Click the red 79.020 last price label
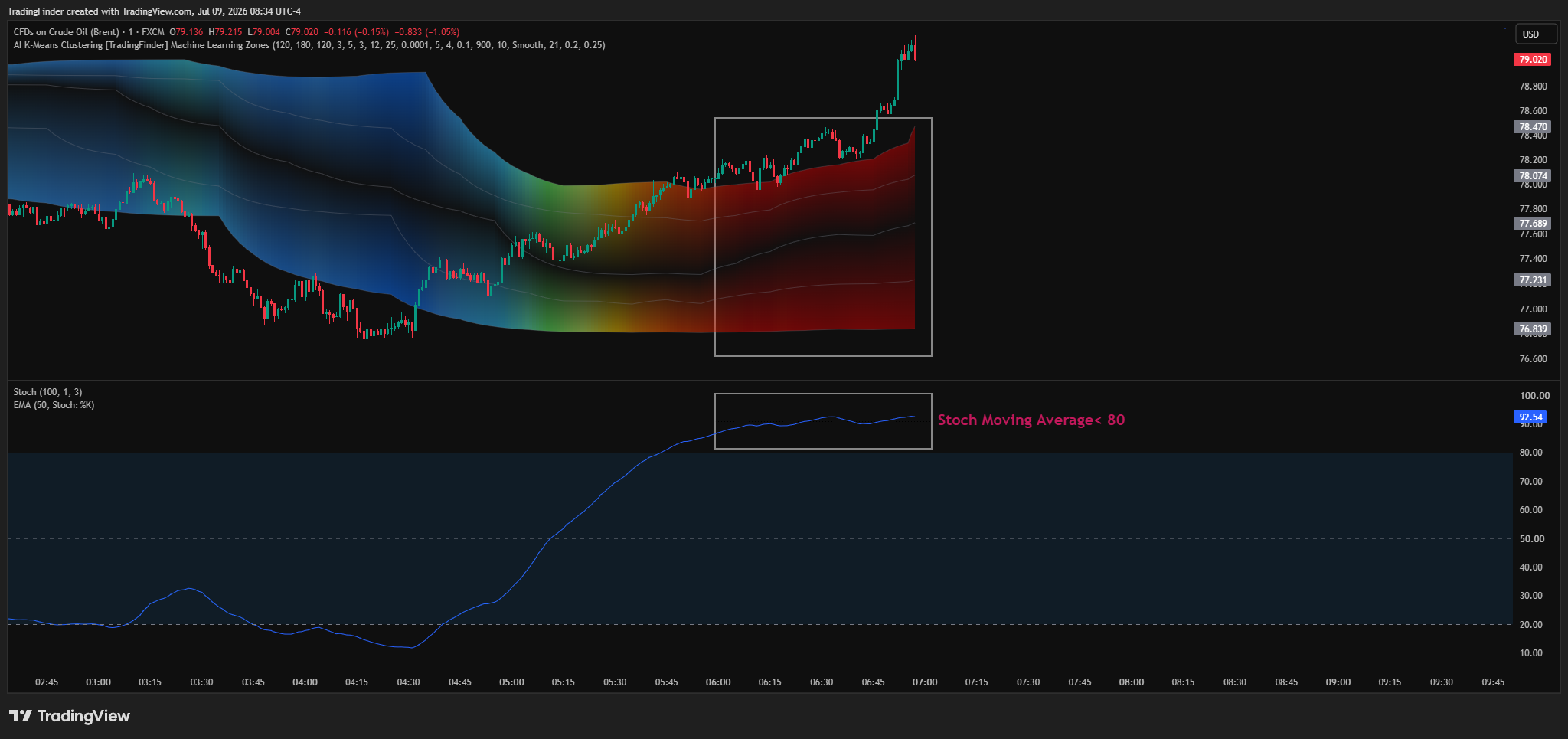This screenshot has height=739, width=1568. click(1533, 60)
